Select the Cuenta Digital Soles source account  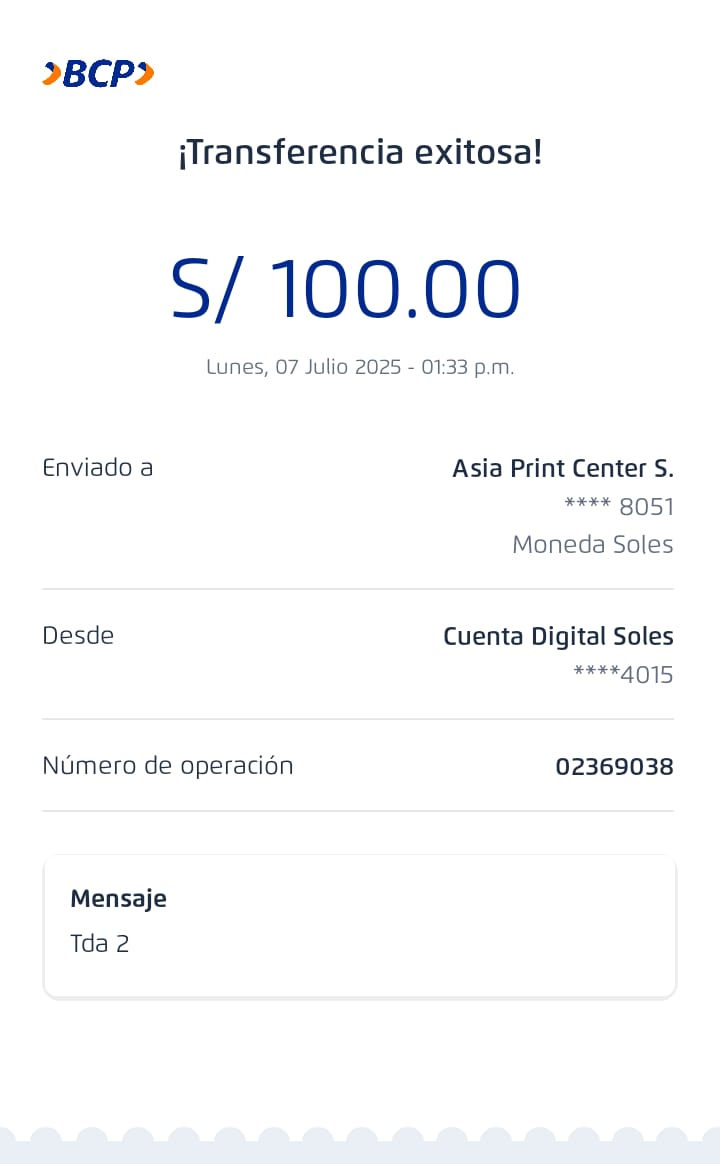coord(558,637)
